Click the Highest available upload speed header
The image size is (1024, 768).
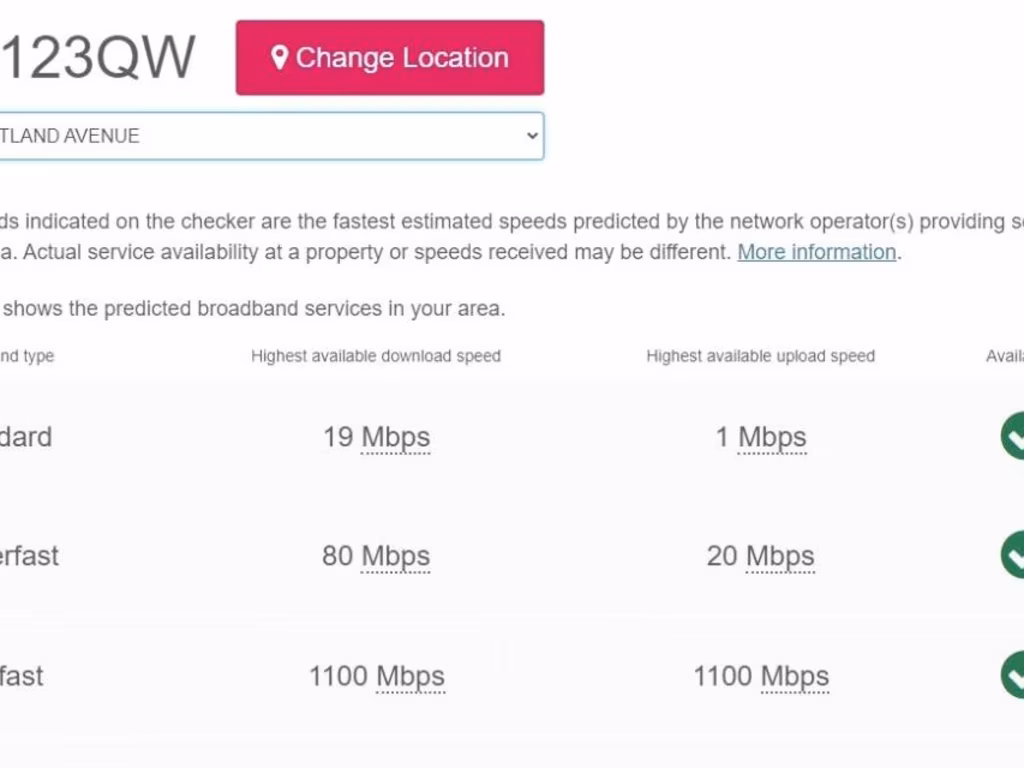point(760,356)
